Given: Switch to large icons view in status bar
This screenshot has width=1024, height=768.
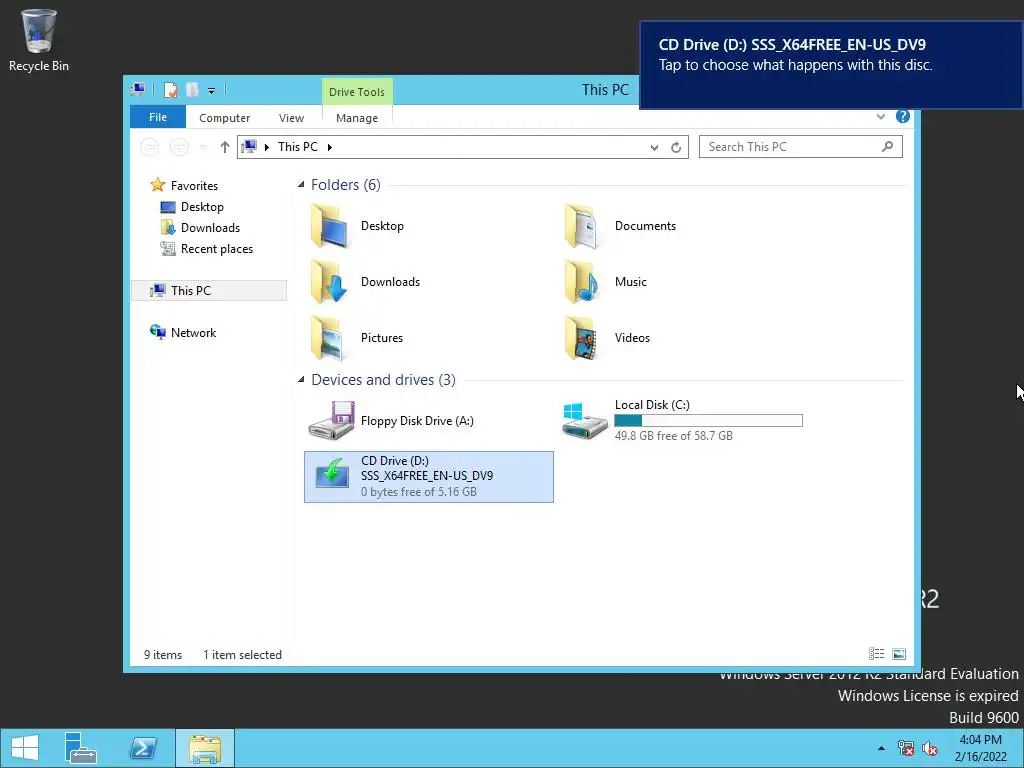Looking at the screenshot, I should click(899, 654).
